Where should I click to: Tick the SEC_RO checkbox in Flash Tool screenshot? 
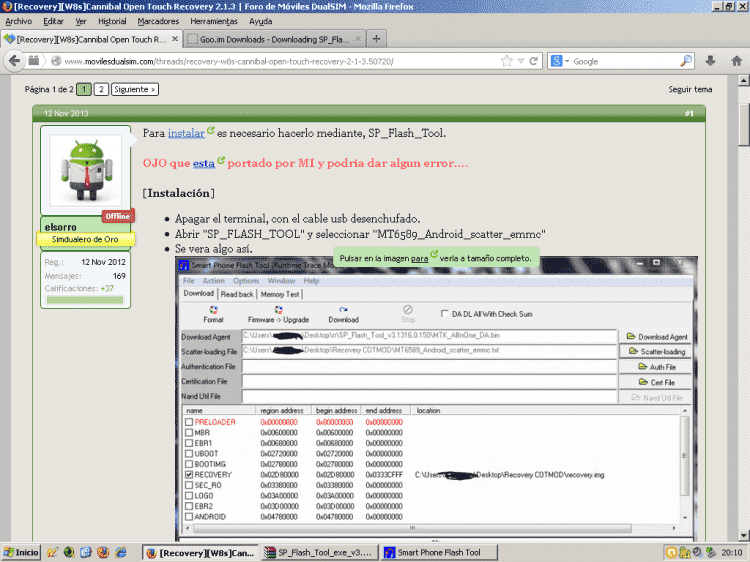pos(189,485)
